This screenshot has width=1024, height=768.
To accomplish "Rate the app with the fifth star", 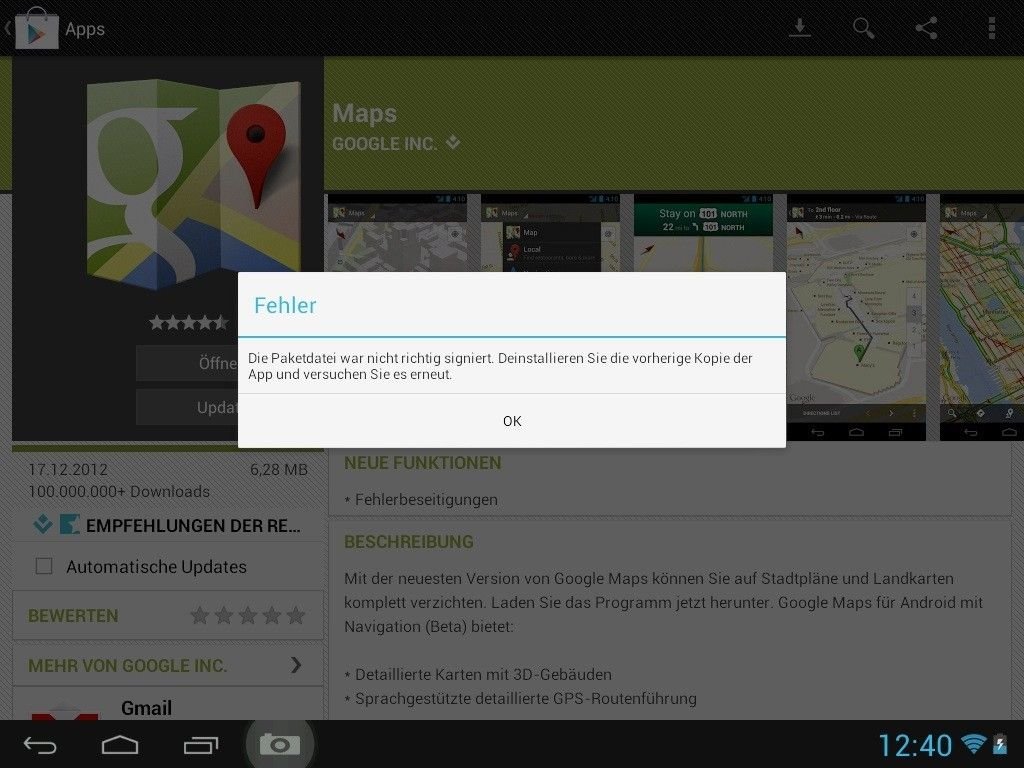I will [x=296, y=615].
